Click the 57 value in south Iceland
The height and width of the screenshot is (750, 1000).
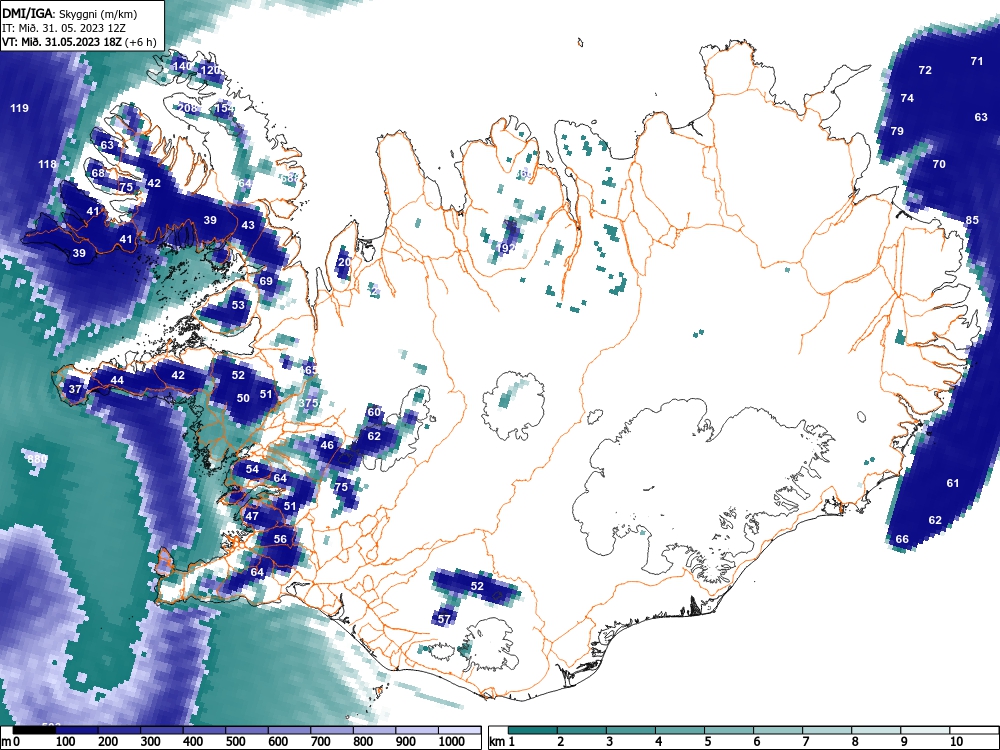click(445, 619)
